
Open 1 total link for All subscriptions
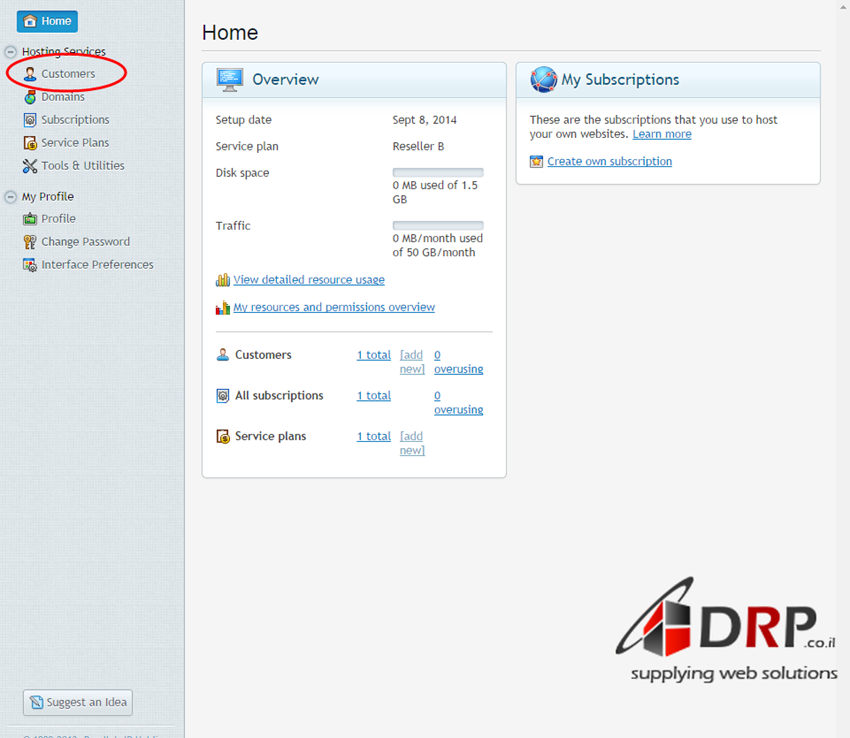click(x=373, y=396)
